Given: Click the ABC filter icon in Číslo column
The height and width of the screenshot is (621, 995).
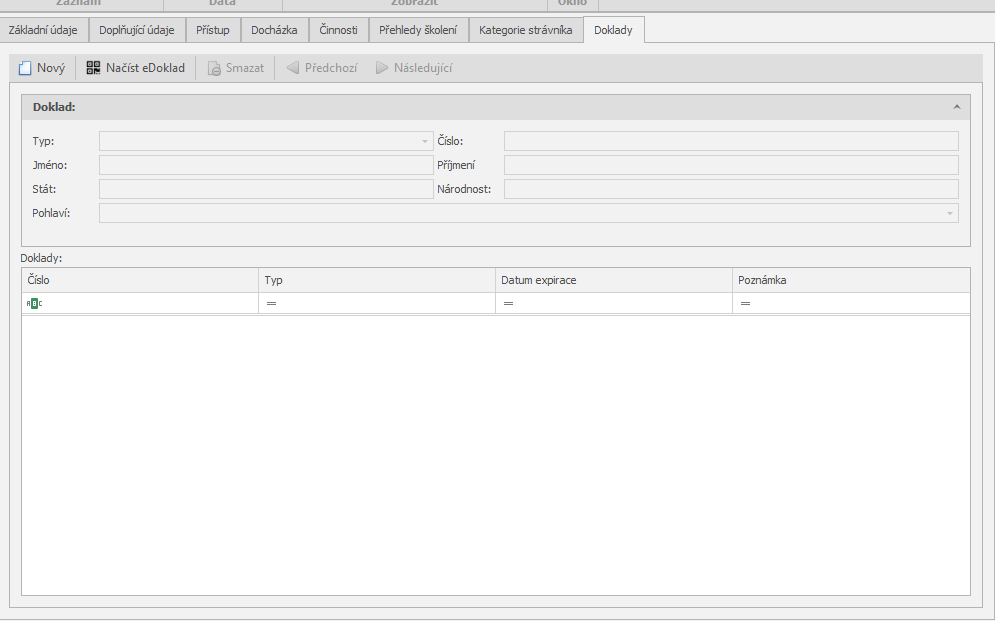Looking at the screenshot, I should point(35,303).
